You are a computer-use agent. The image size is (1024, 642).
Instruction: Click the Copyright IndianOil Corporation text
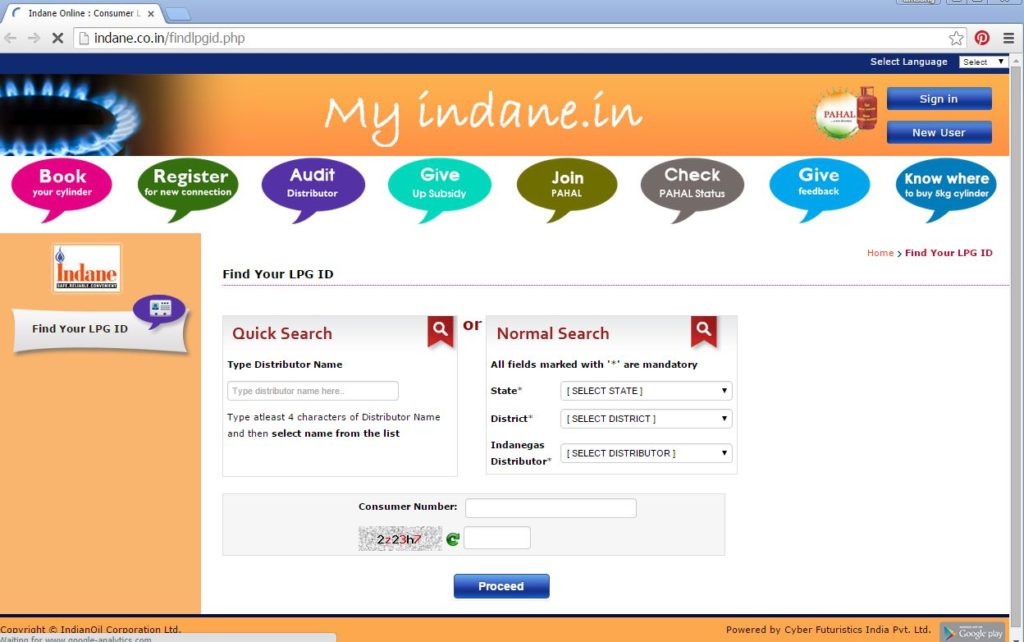click(x=90, y=629)
